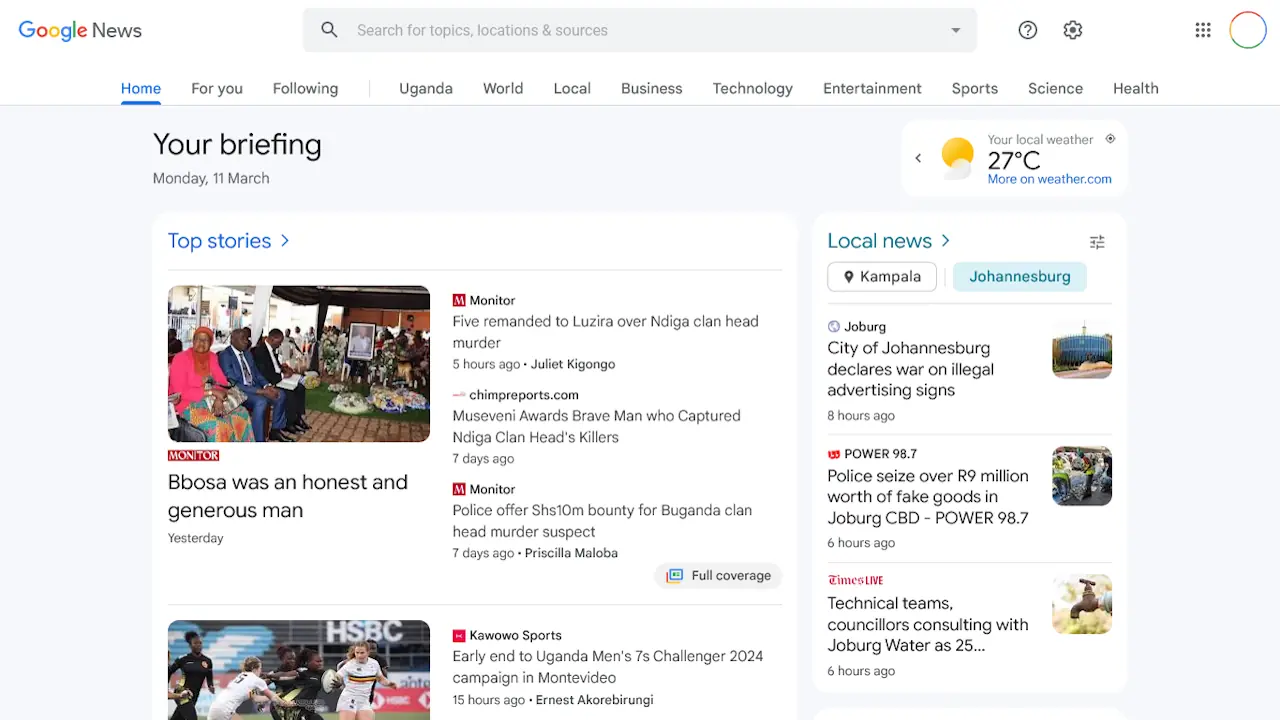
Task: Click the Google News logo
Action: click(x=80, y=30)
